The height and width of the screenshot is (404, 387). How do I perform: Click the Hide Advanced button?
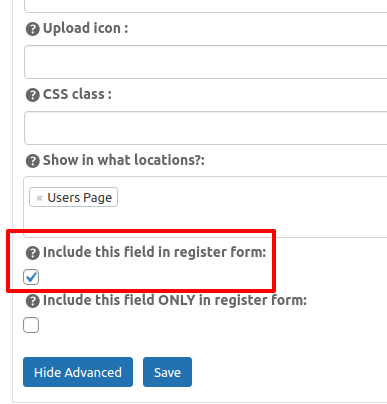[x=78, y=372]
